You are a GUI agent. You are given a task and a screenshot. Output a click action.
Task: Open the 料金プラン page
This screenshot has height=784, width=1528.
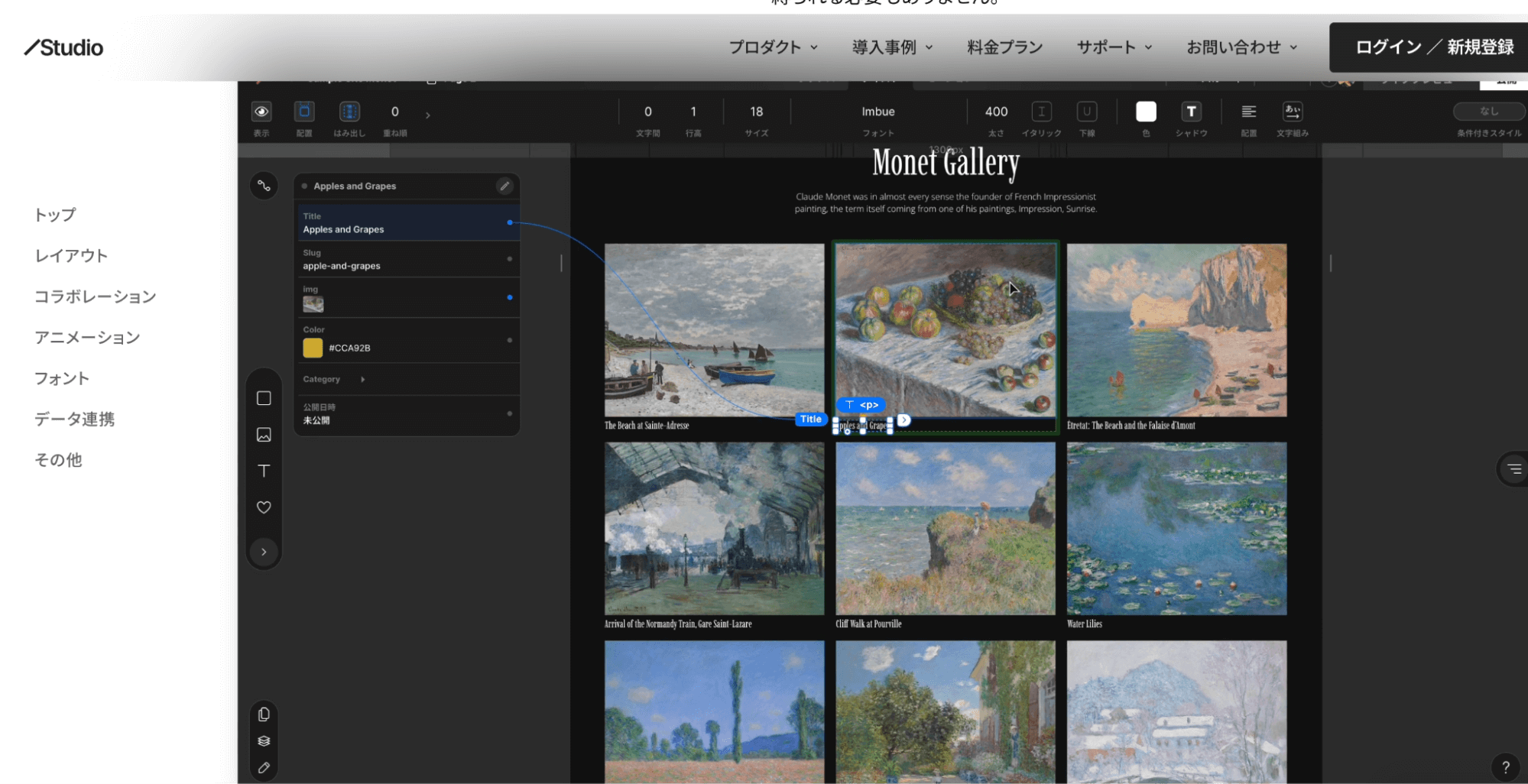[x=1004, y=47]
